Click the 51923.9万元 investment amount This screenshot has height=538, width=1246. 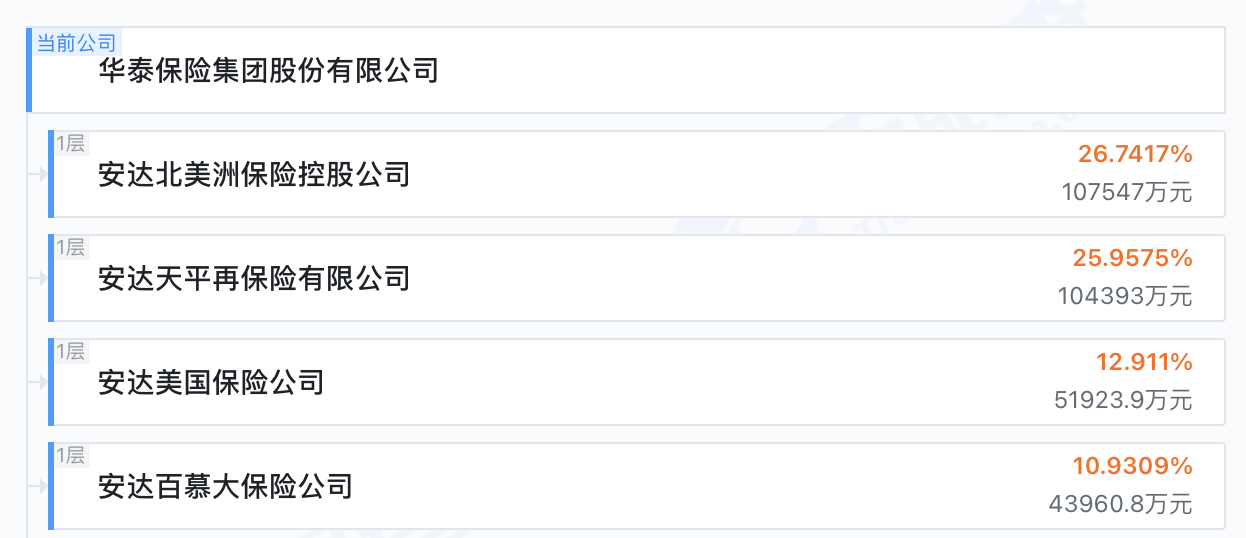pos(1123,400)
